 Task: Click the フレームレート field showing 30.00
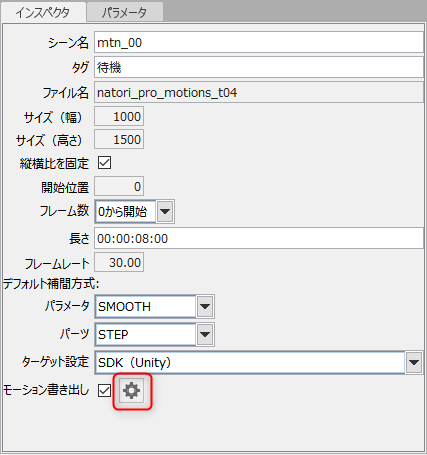tap(119, 262)
